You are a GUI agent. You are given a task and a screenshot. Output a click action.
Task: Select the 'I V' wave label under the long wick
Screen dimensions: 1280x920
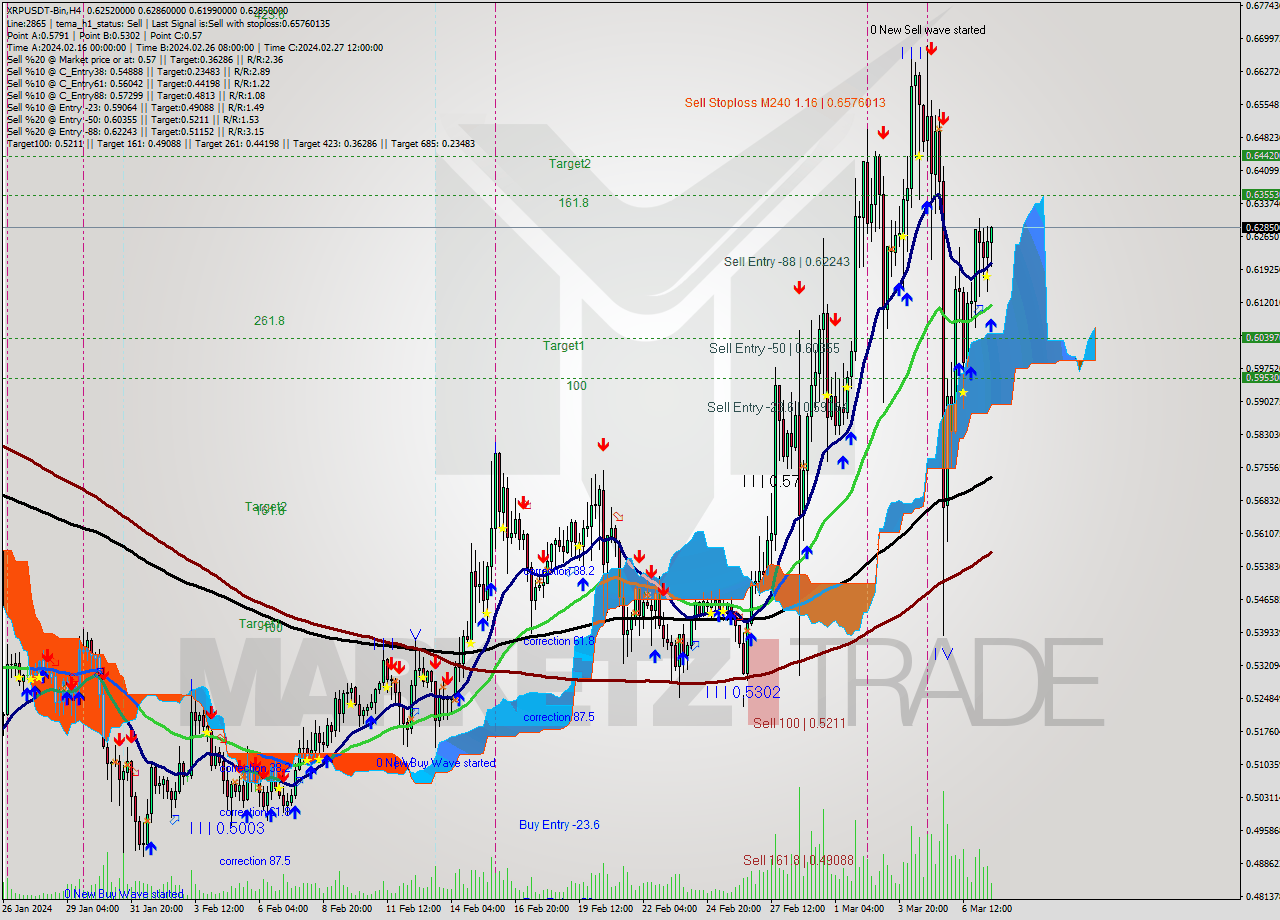[x=943, y=653]
